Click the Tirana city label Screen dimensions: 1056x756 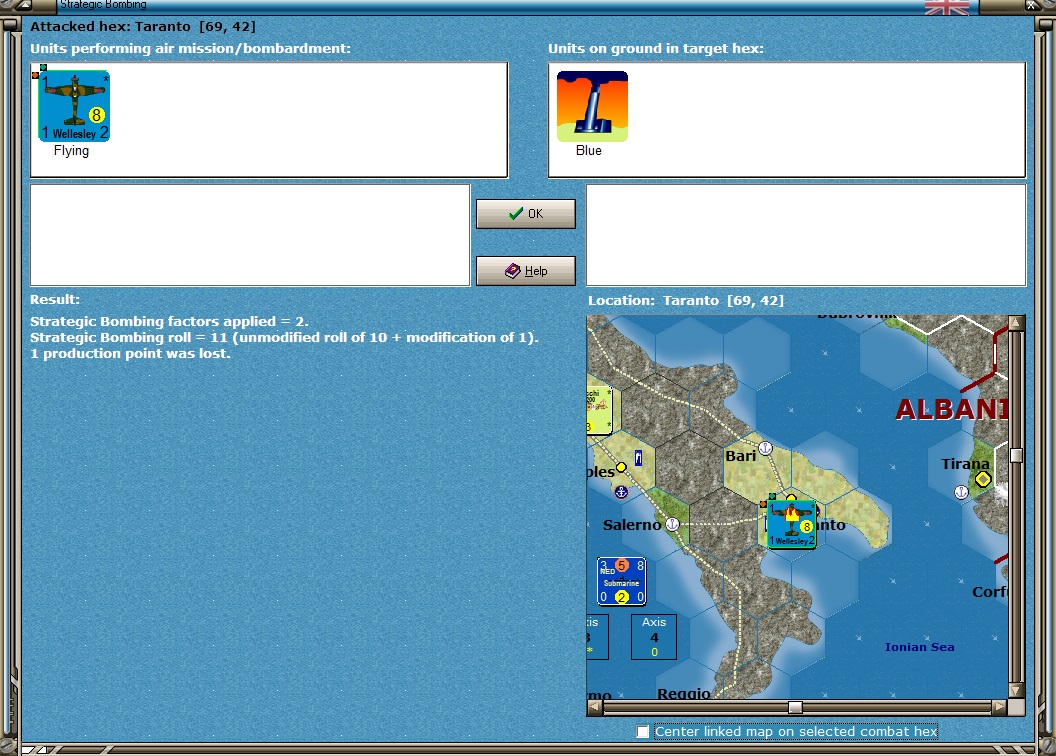pyautogui.click(x=965, y=464)
